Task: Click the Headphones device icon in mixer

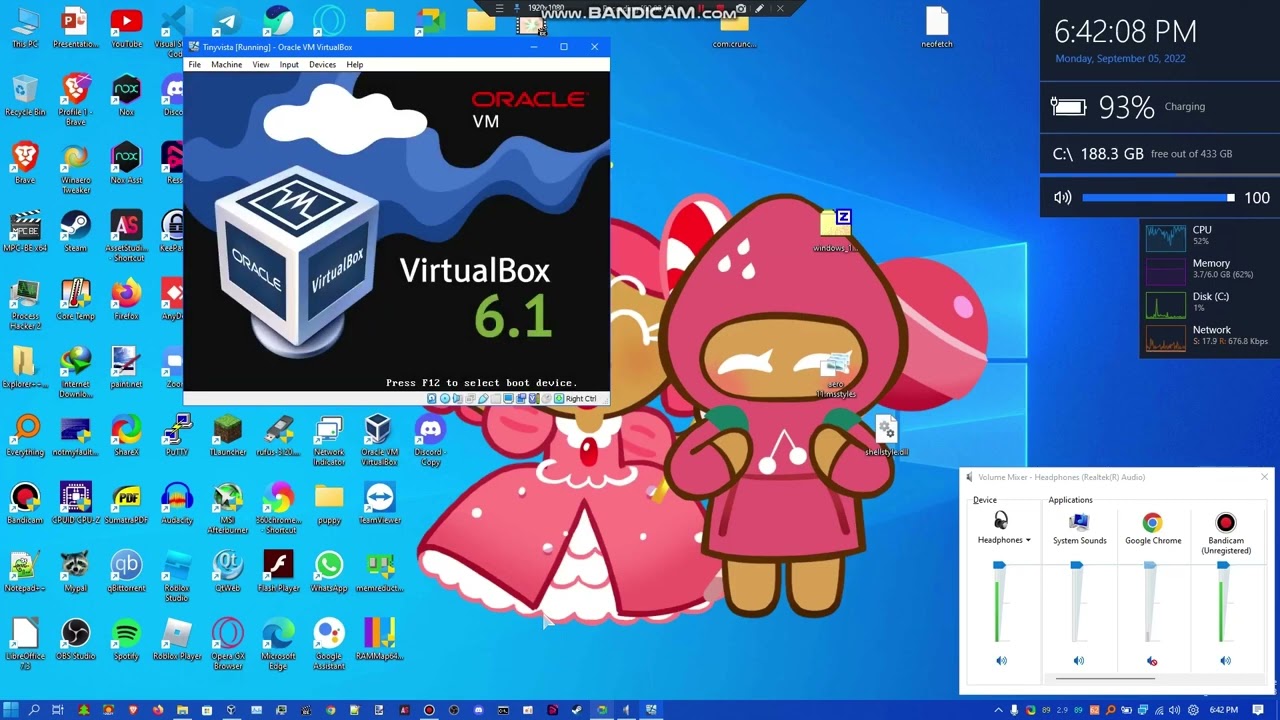Action: [1001, 520]
